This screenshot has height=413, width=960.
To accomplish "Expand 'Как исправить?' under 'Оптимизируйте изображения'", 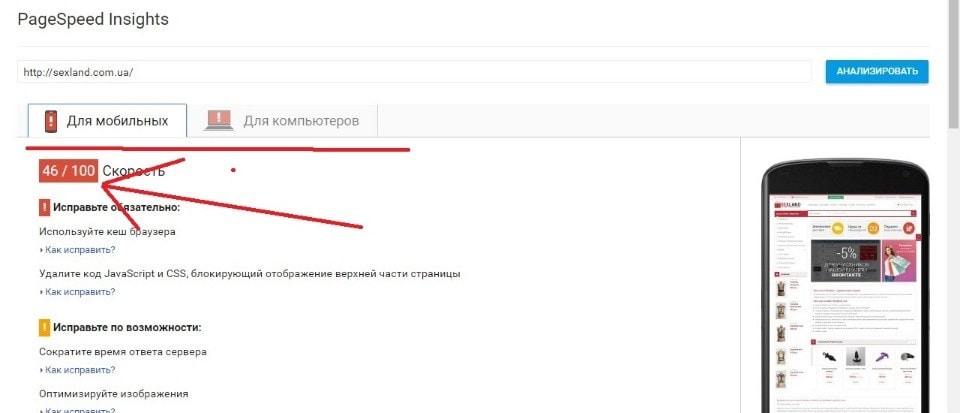I will coord(78,410).
